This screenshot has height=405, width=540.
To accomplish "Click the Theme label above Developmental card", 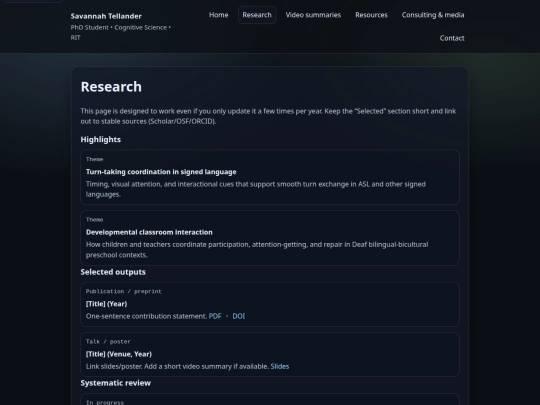I will [x=94, y=219].
